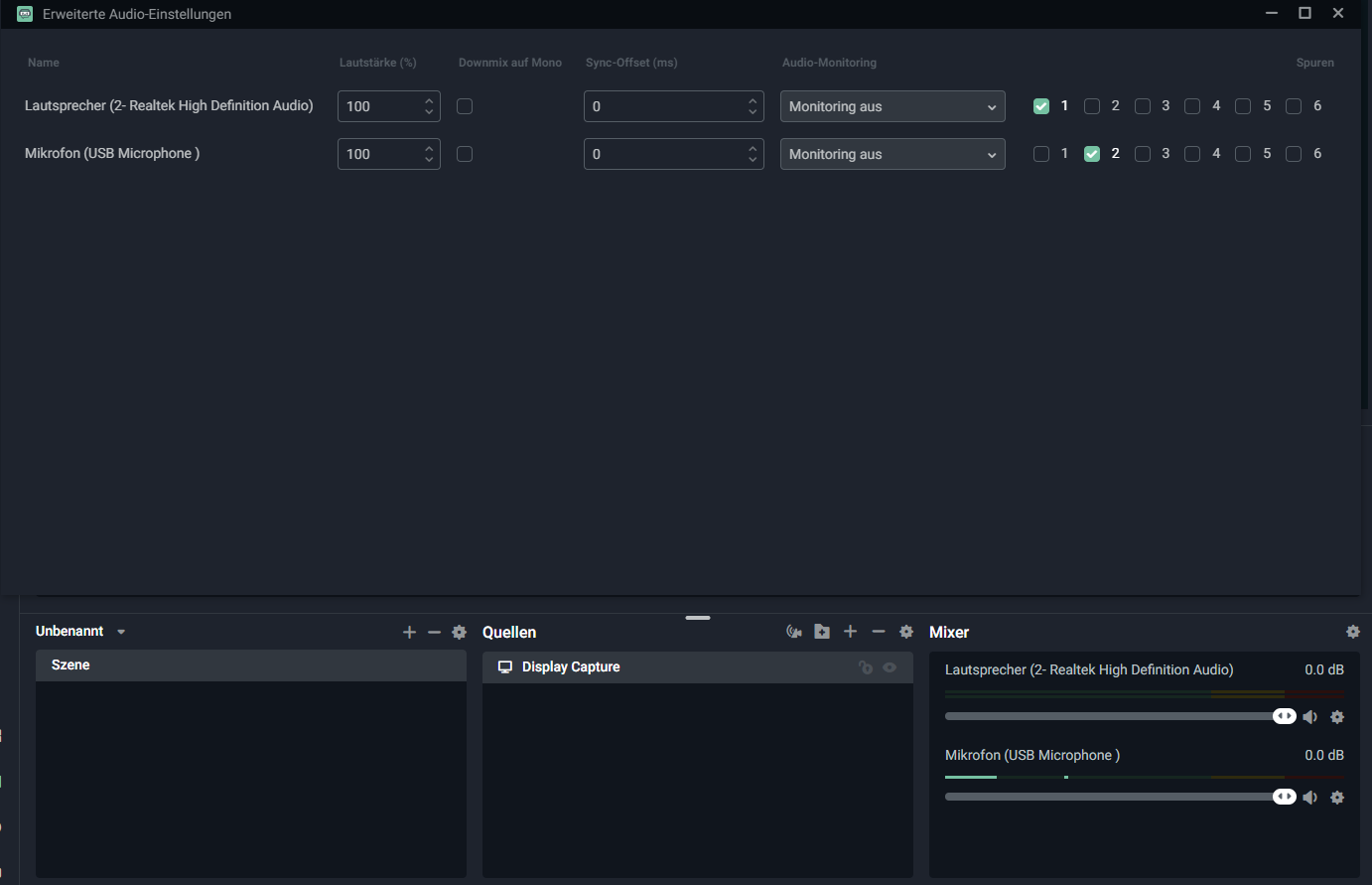The image size is (1372, 885).
Task: Close the Erweiterte Audio-Einstellungen window
Action: click(x=1338, y=13)
